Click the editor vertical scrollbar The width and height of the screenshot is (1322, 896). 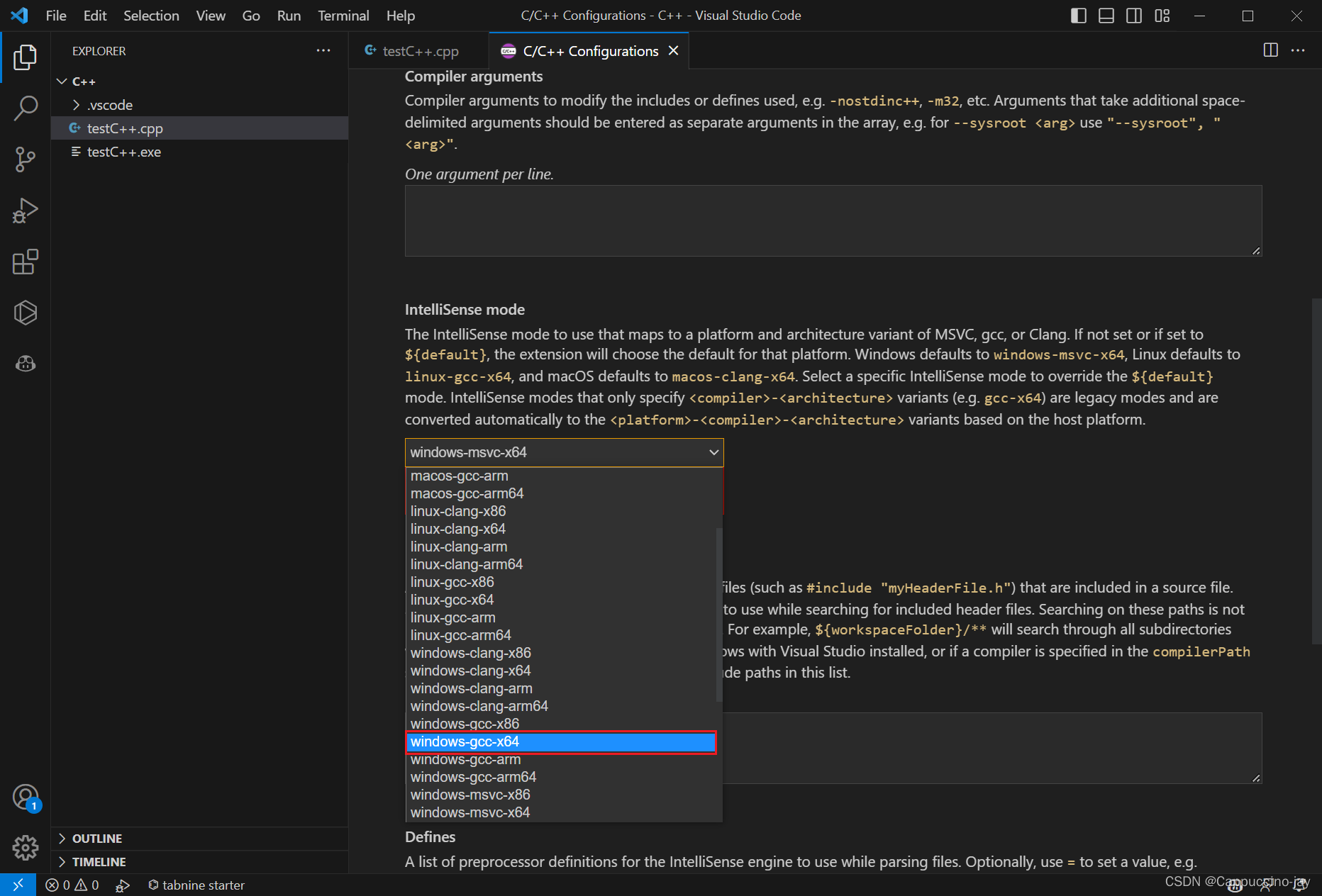(x=1316, y=471)
